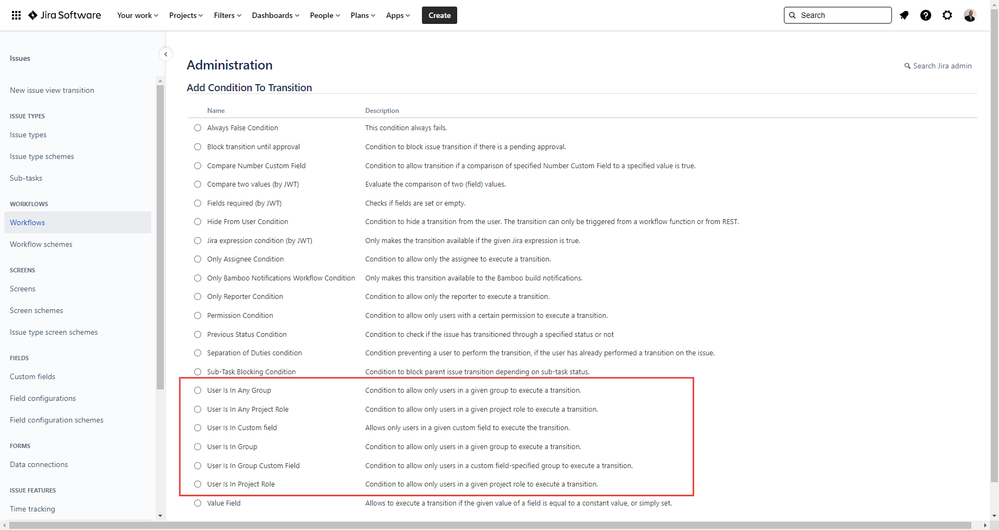Viewport: 999px width, 530px height.
Task: Click Only Bamboo Notifications Workflow Condition label
Action: coord(281,278)
